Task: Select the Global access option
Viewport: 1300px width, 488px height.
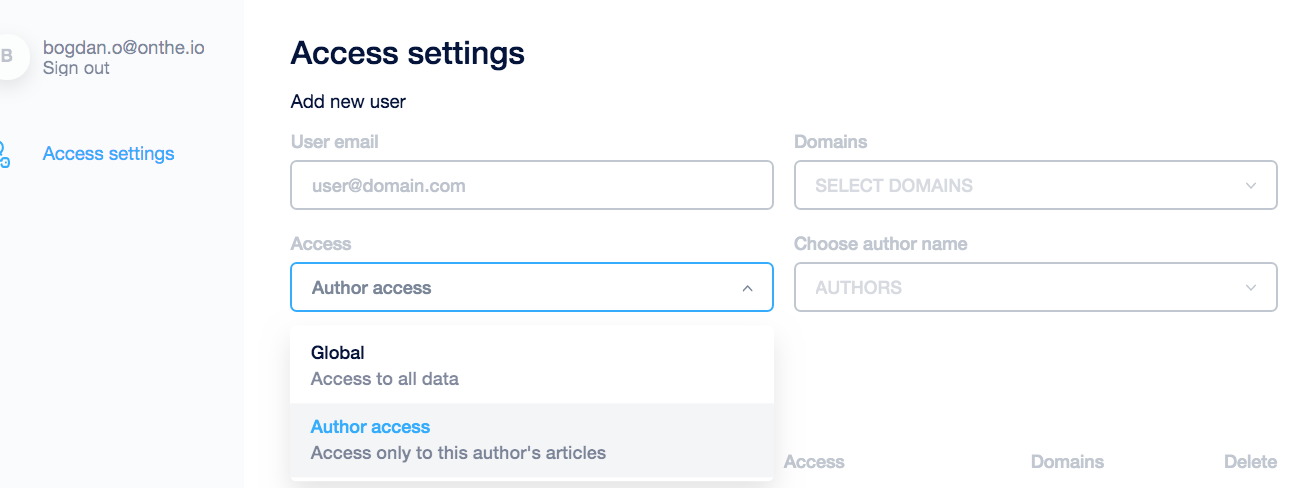Action: (x=532, y=366)
